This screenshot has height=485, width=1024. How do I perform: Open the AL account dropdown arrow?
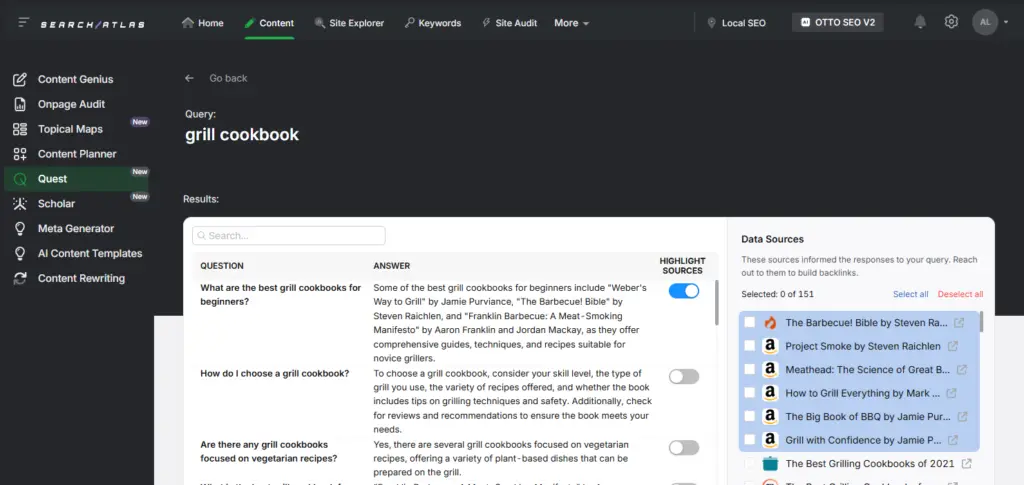point(1006,22)
